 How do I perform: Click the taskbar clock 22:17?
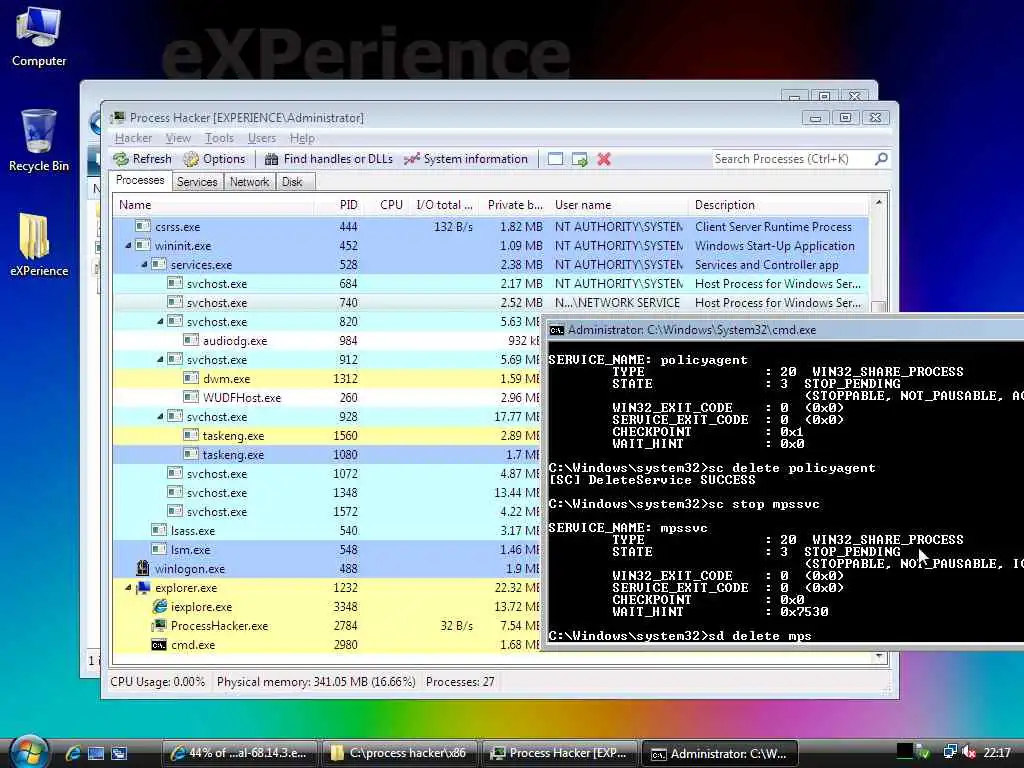coord(997,752)
